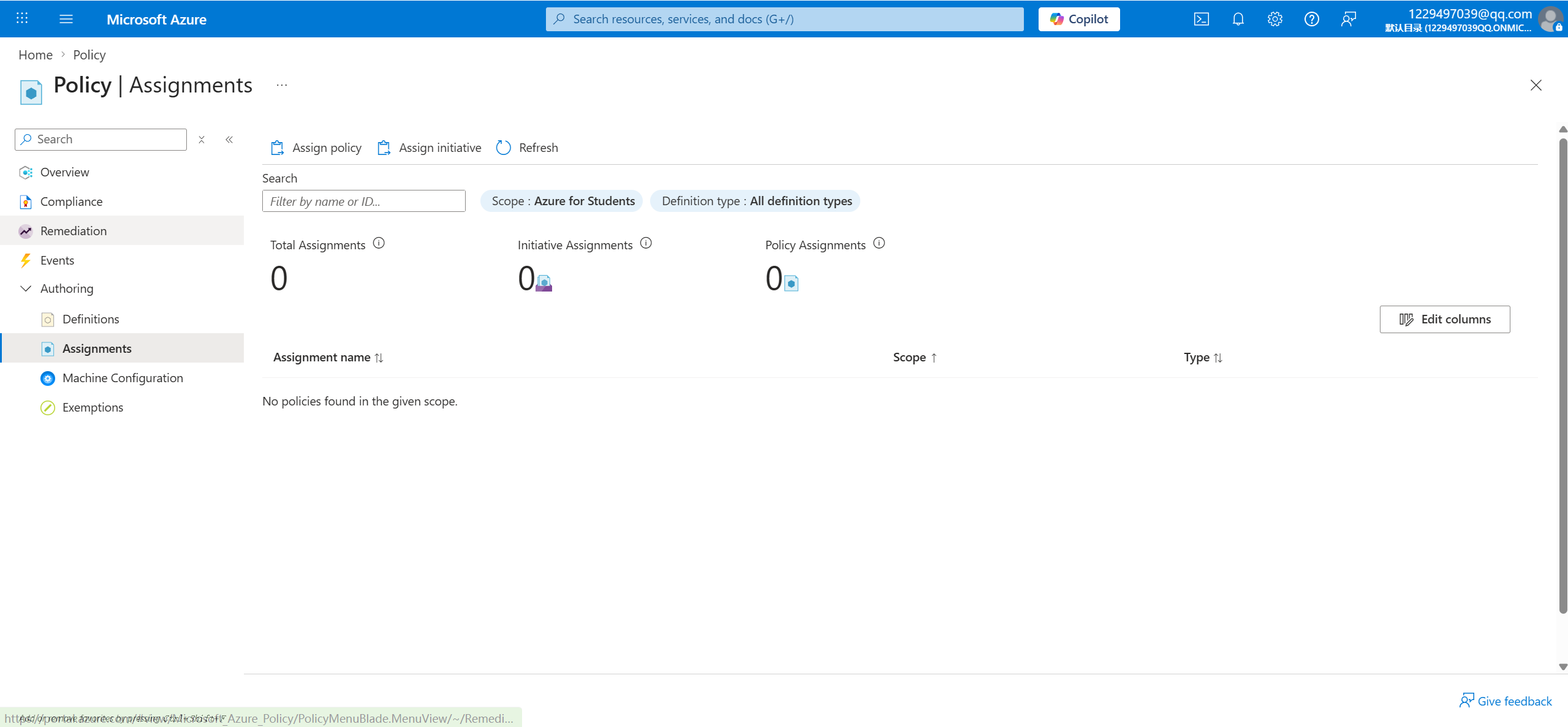The image size is (1568, 727).
Task: Open the more options ellipsis beside the title
Action: pyautogui.click(x=282, y=85)
